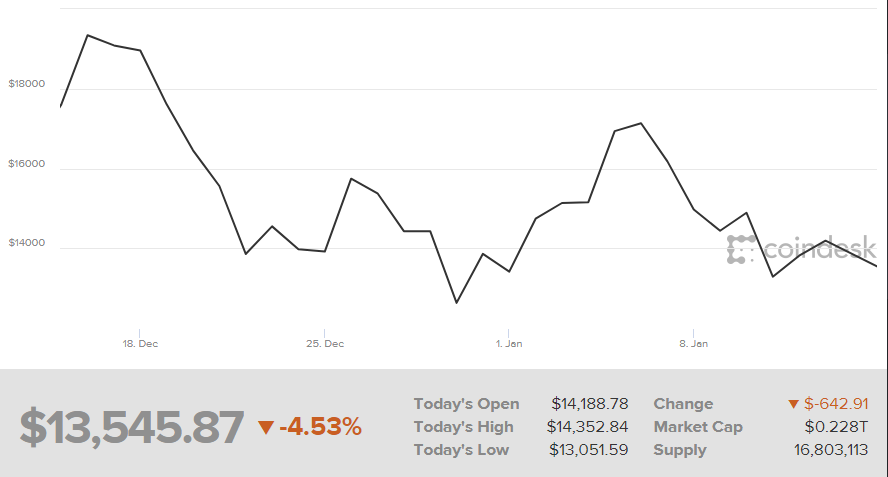Click the $18000 y-axis label
888x477 pixels.
26,84
